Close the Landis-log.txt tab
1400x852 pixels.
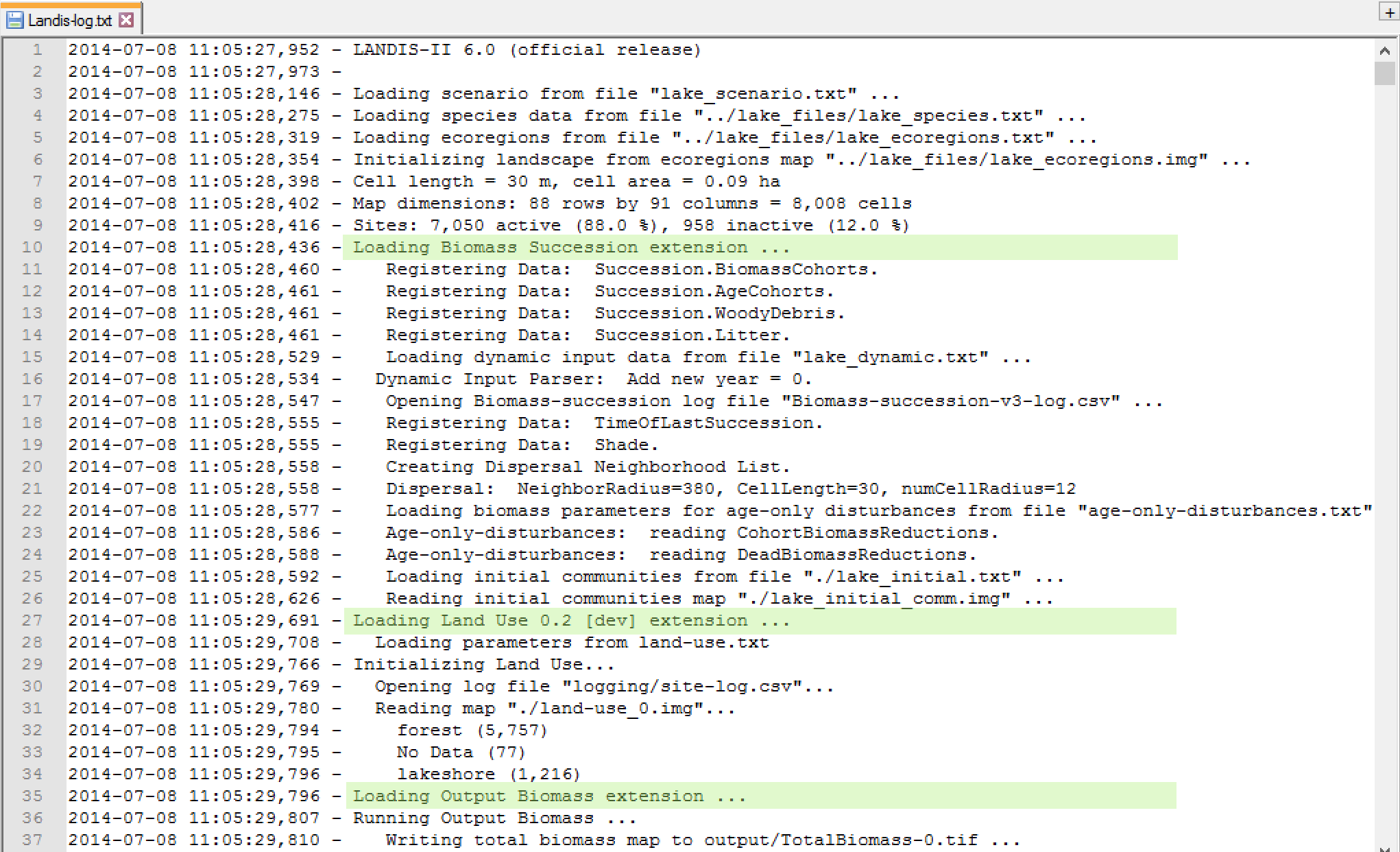(x=126, y=20)
